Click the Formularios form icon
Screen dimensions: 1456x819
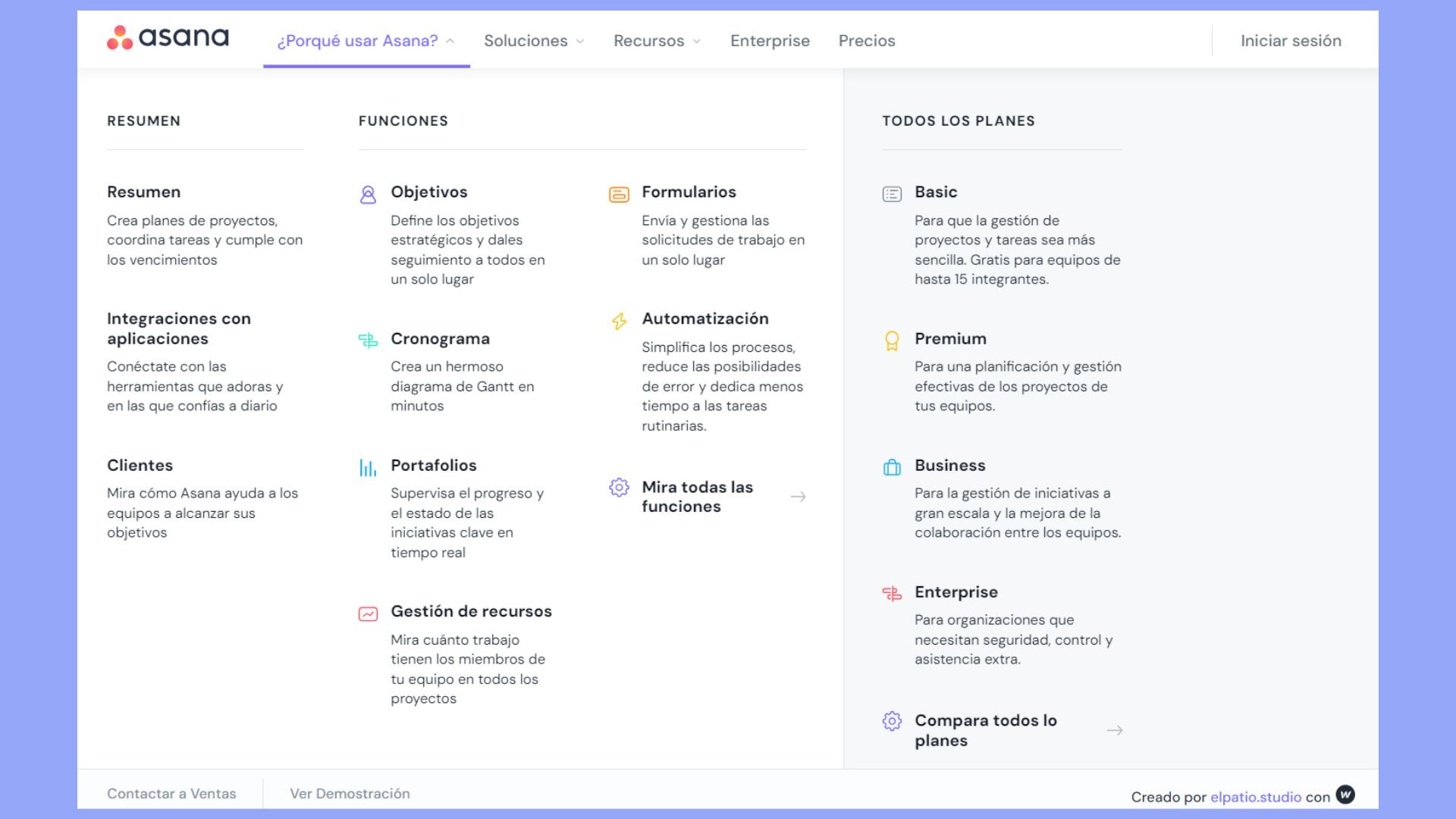click(619, 195)
